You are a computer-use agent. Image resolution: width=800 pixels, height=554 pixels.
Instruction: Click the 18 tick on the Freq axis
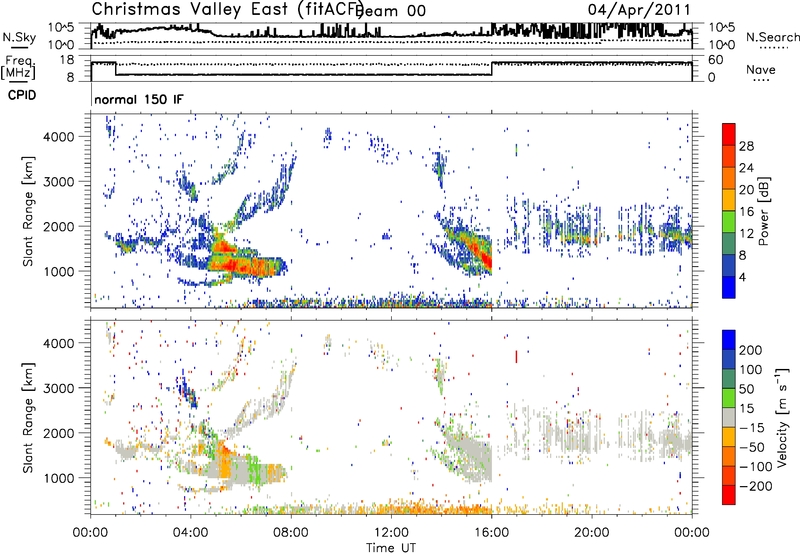click(67, 60)
